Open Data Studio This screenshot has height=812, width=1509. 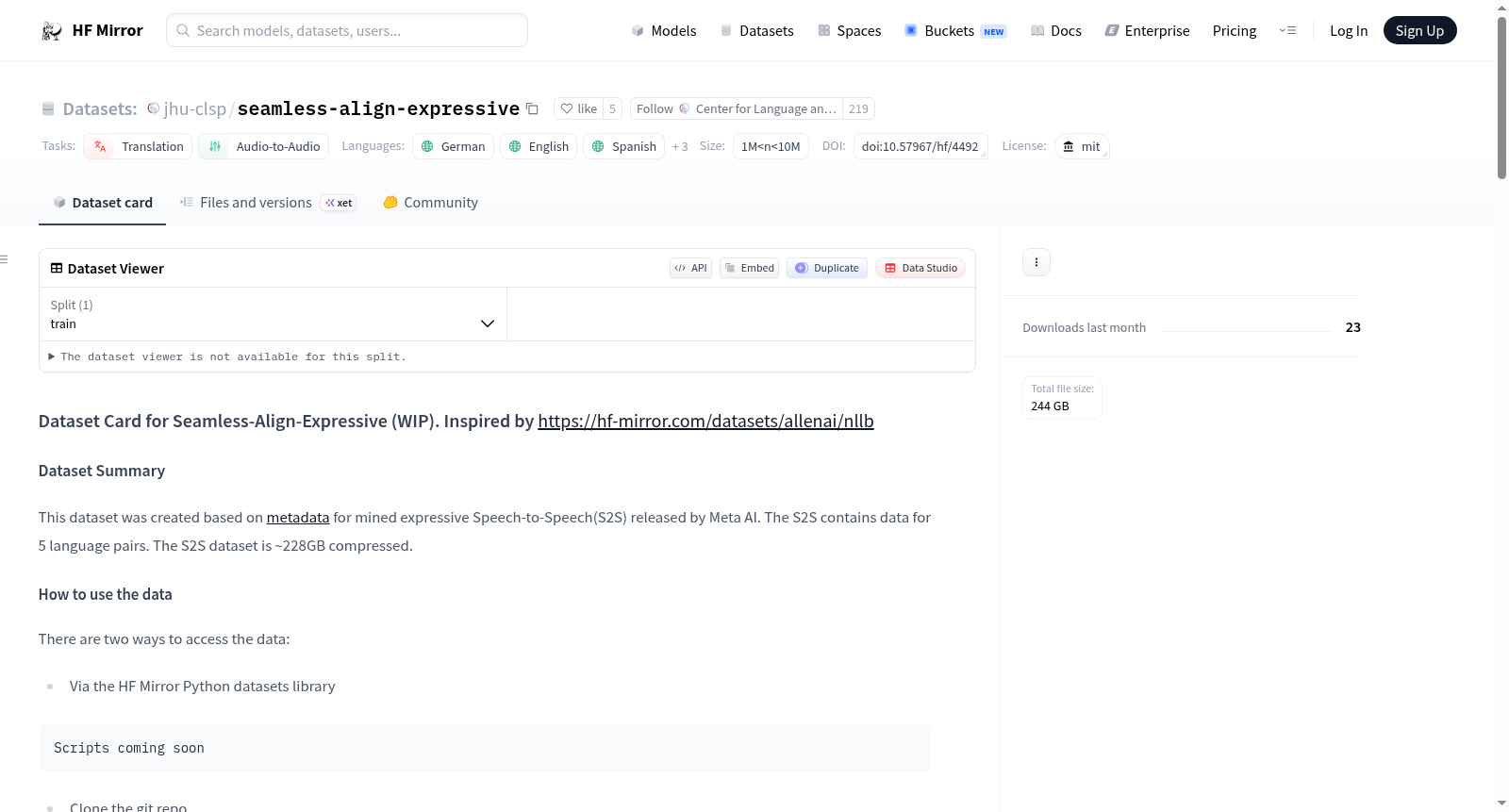(920, 268)
